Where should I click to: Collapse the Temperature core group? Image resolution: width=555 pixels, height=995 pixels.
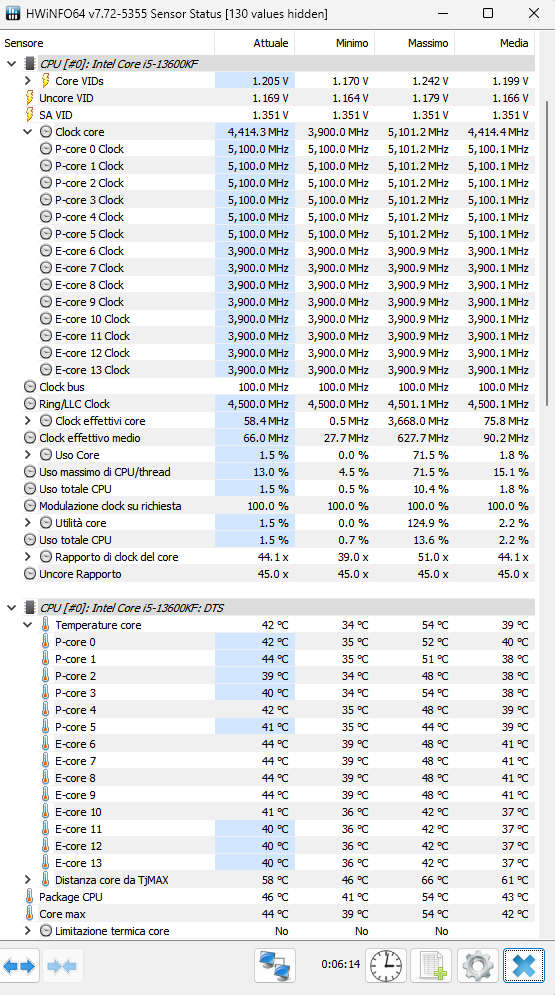(x=27, y=625)
